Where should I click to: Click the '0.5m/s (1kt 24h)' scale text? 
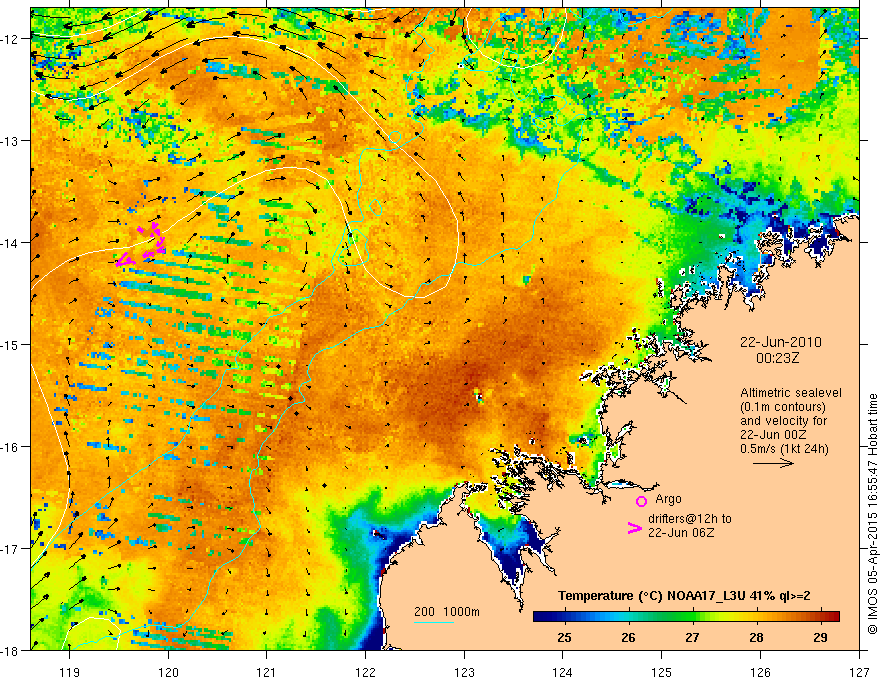784,449
